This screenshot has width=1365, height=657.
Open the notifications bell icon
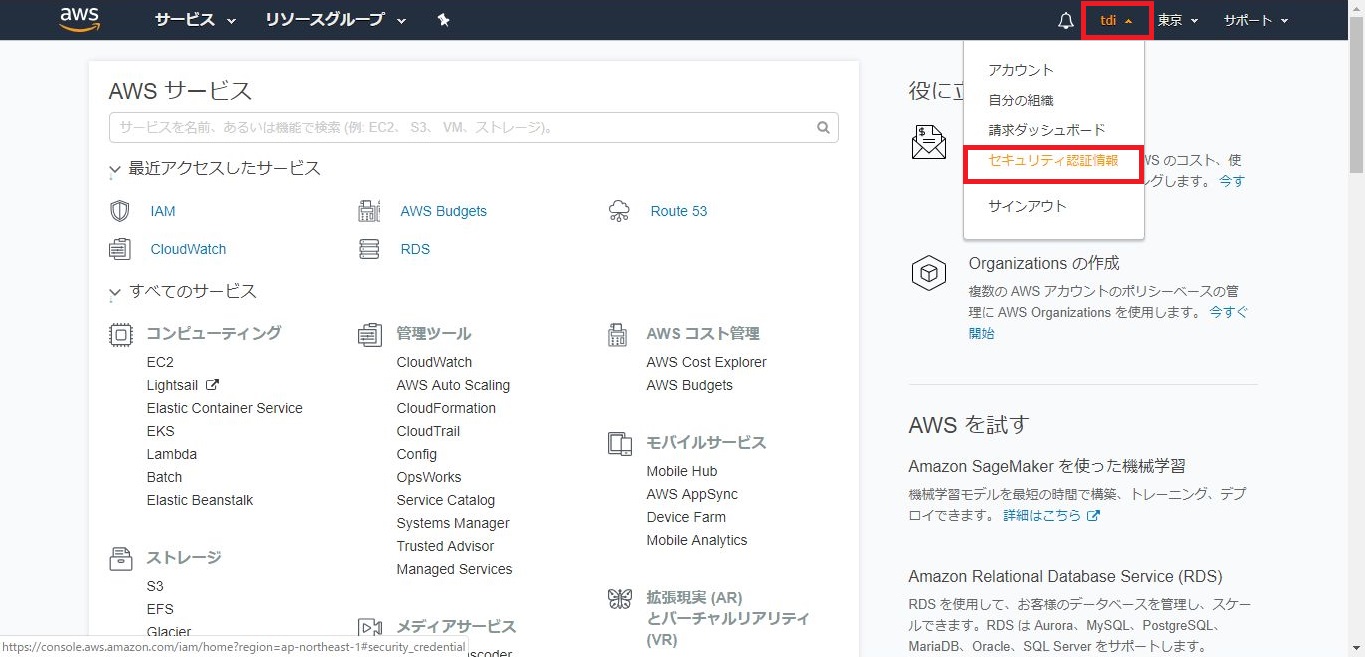(x=1066, y=21)
